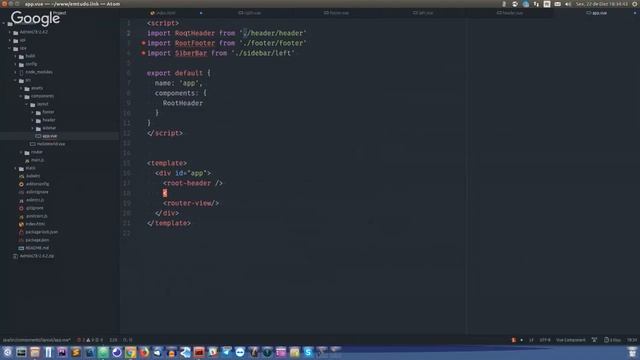Open Telegram from the taskbar
Image resolution: width=640 pixels, height=360 pixels.
point(226,352)
